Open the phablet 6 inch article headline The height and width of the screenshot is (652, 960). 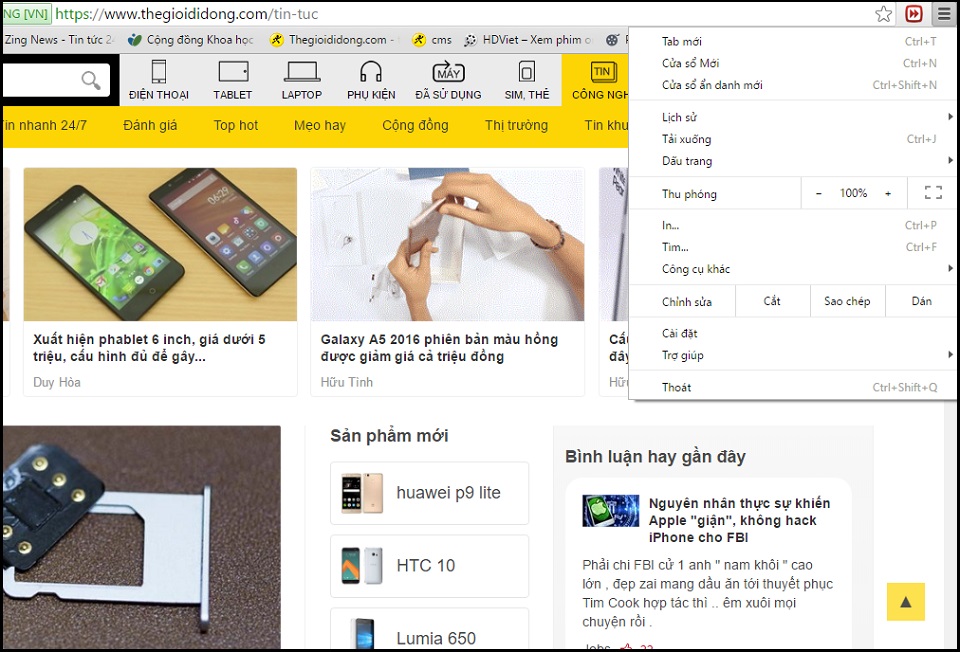click(149, 348)
